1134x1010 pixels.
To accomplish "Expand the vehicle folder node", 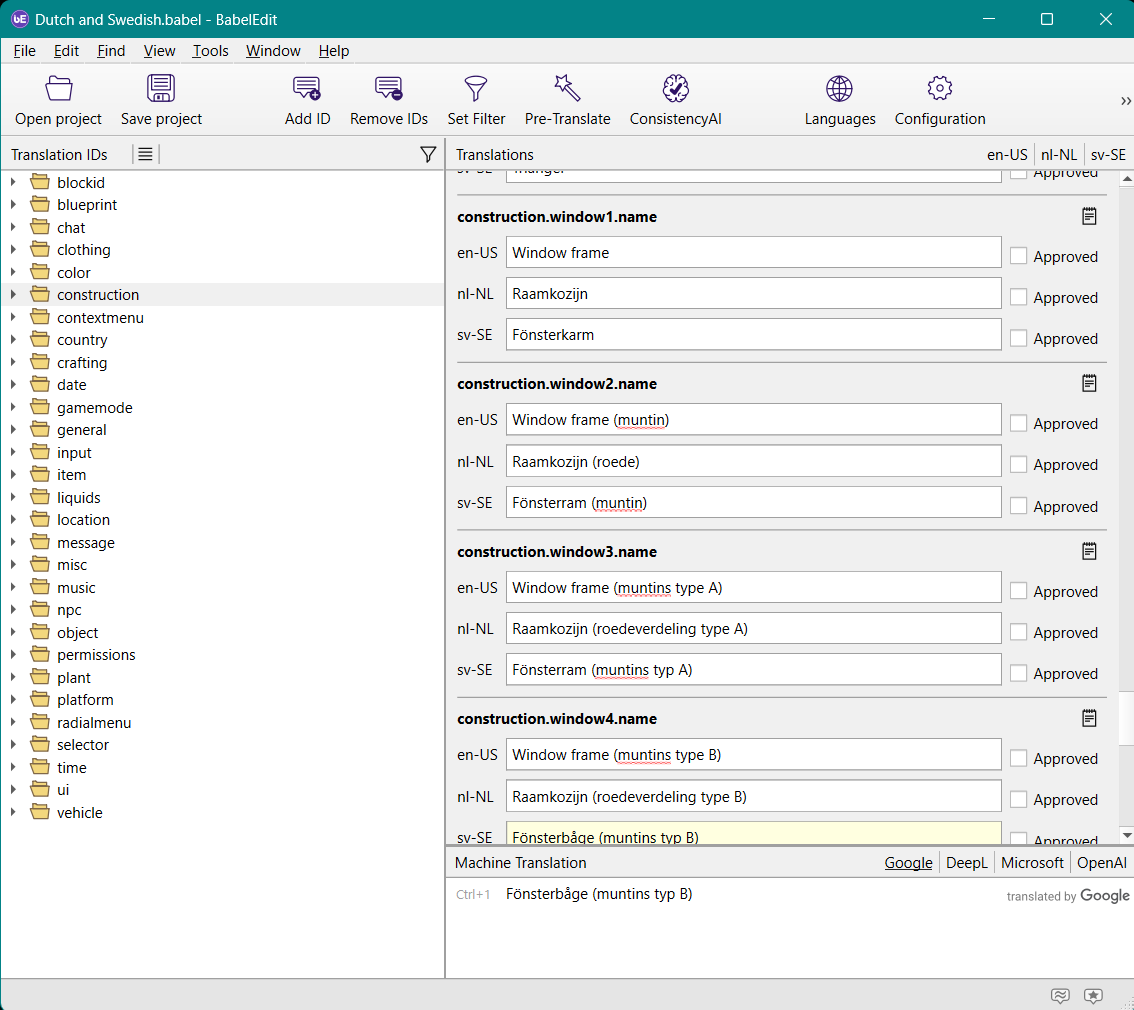I will [x=14, y=813].
